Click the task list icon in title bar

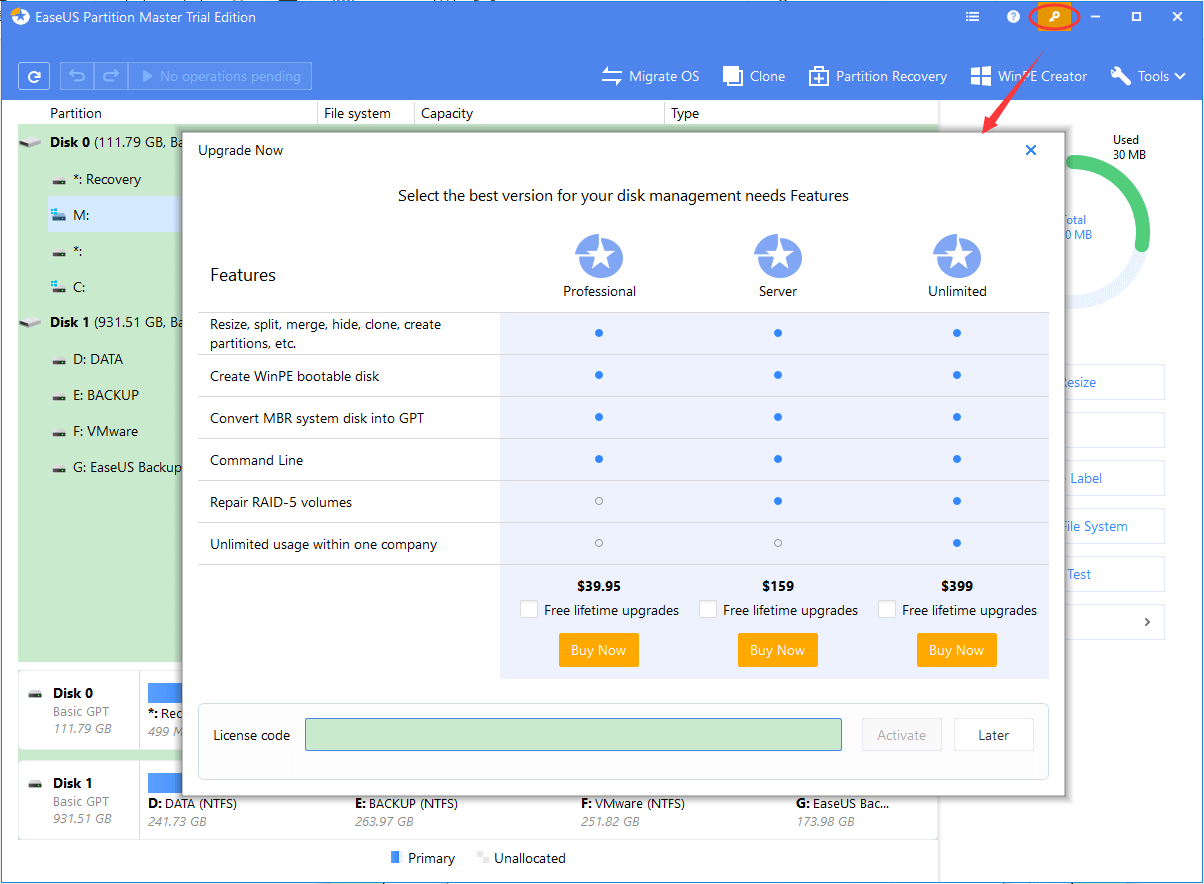point(972,17)
